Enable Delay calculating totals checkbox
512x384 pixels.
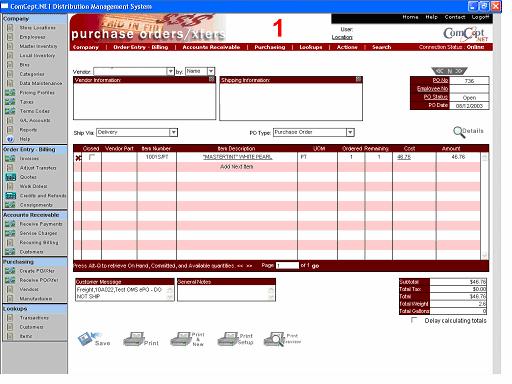click(x=414, y=320)
